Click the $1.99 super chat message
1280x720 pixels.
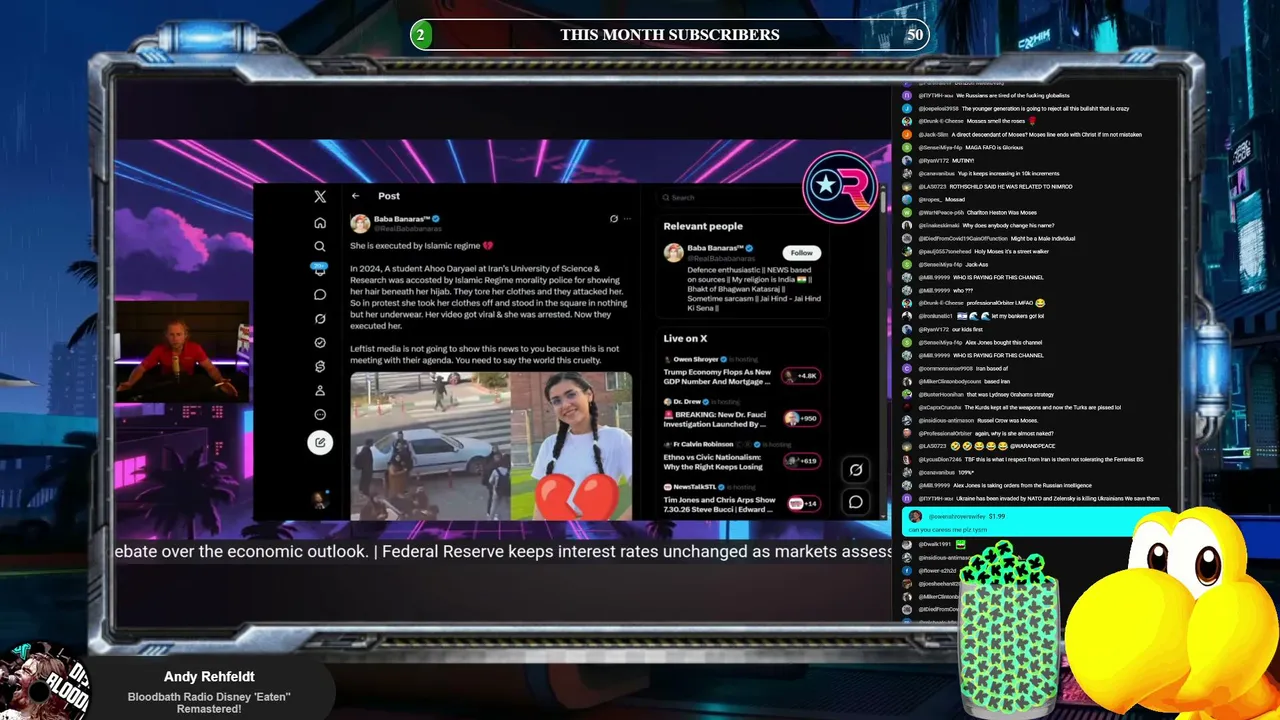[x=1035, y=522]
